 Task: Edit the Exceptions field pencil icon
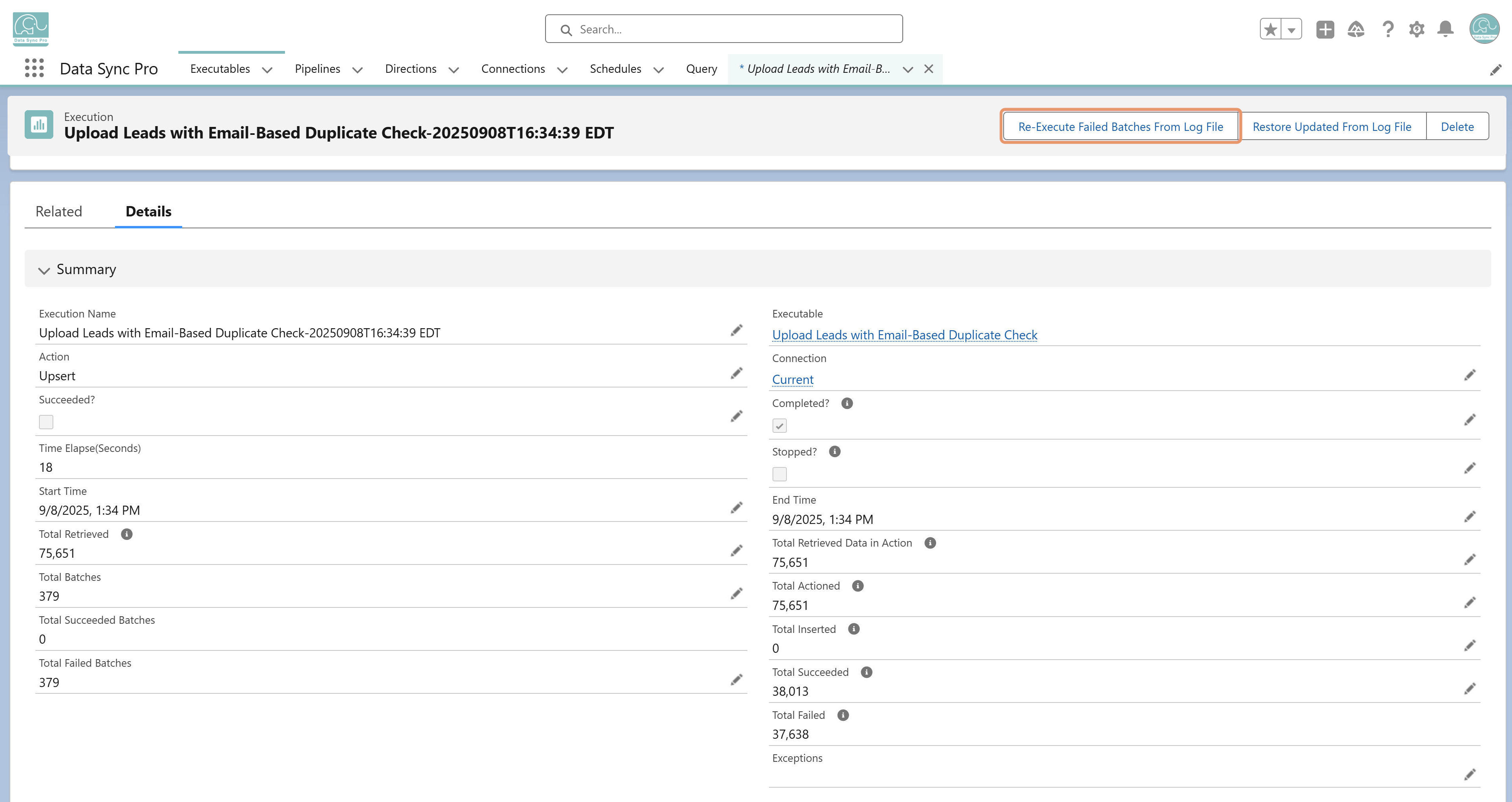(x=1470, y=775)
